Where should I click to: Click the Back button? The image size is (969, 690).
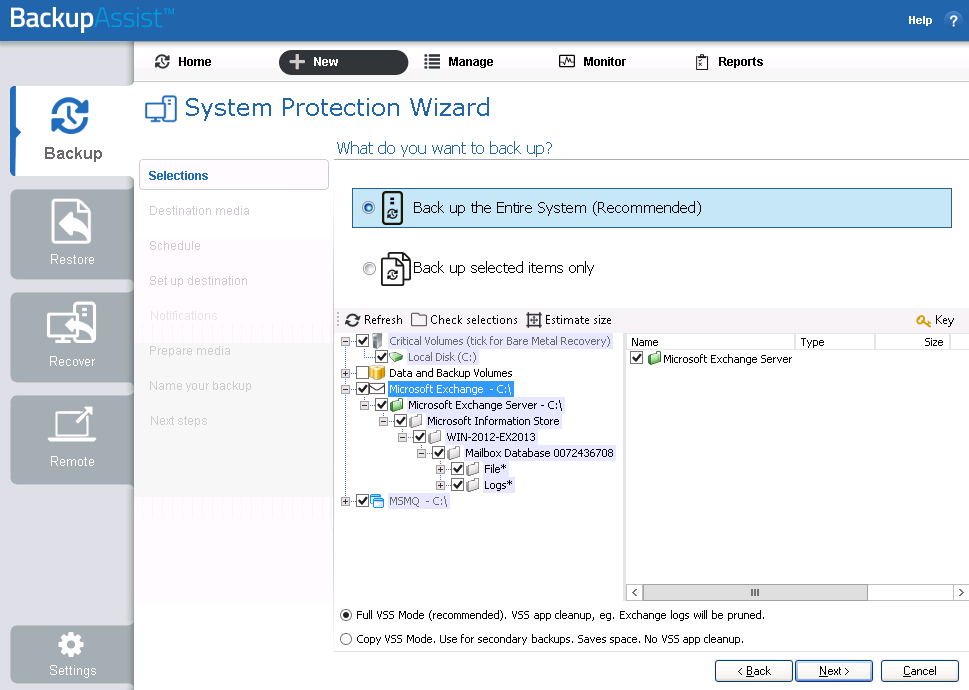[753, 671]
